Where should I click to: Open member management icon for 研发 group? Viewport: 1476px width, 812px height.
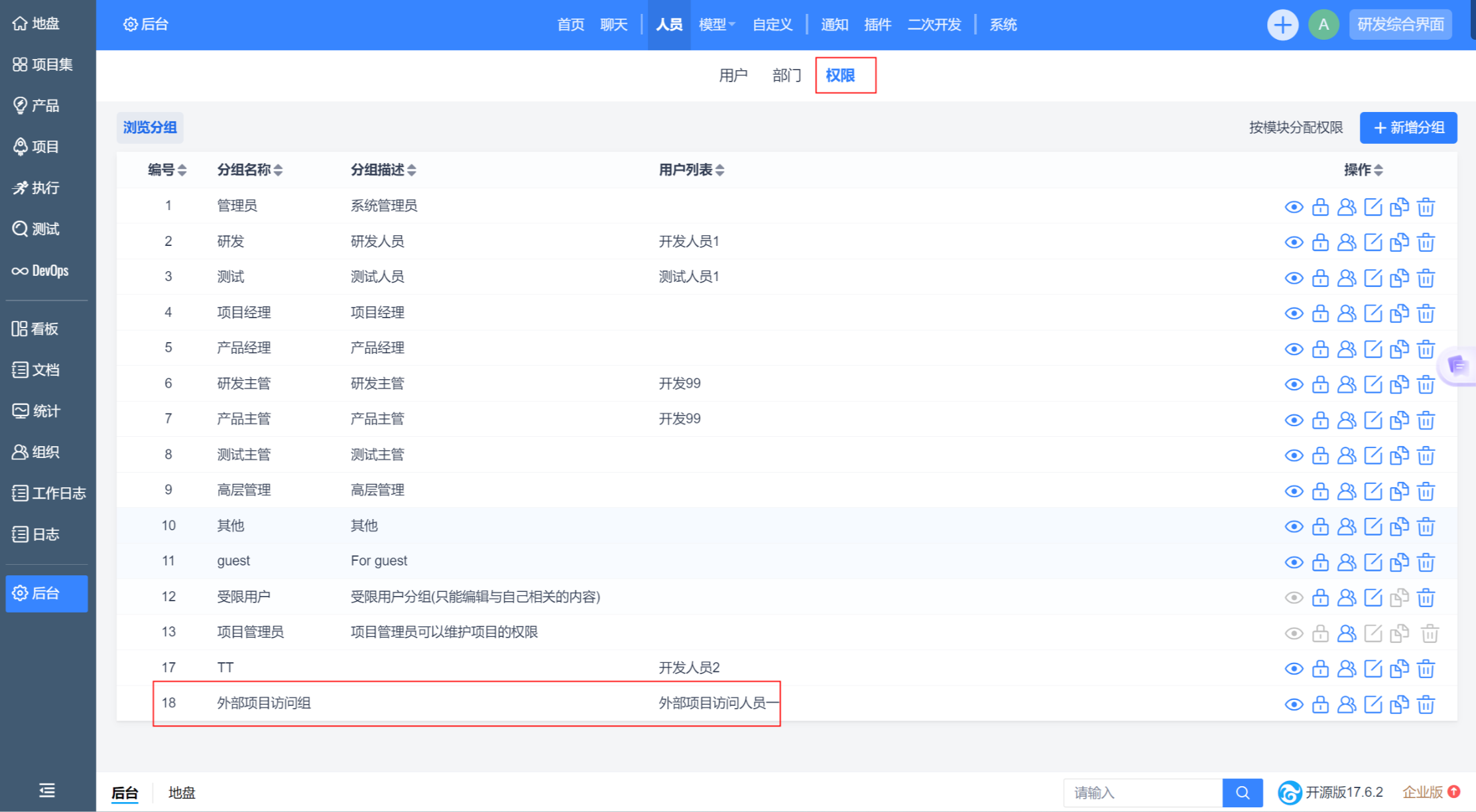coord(1347,243)
